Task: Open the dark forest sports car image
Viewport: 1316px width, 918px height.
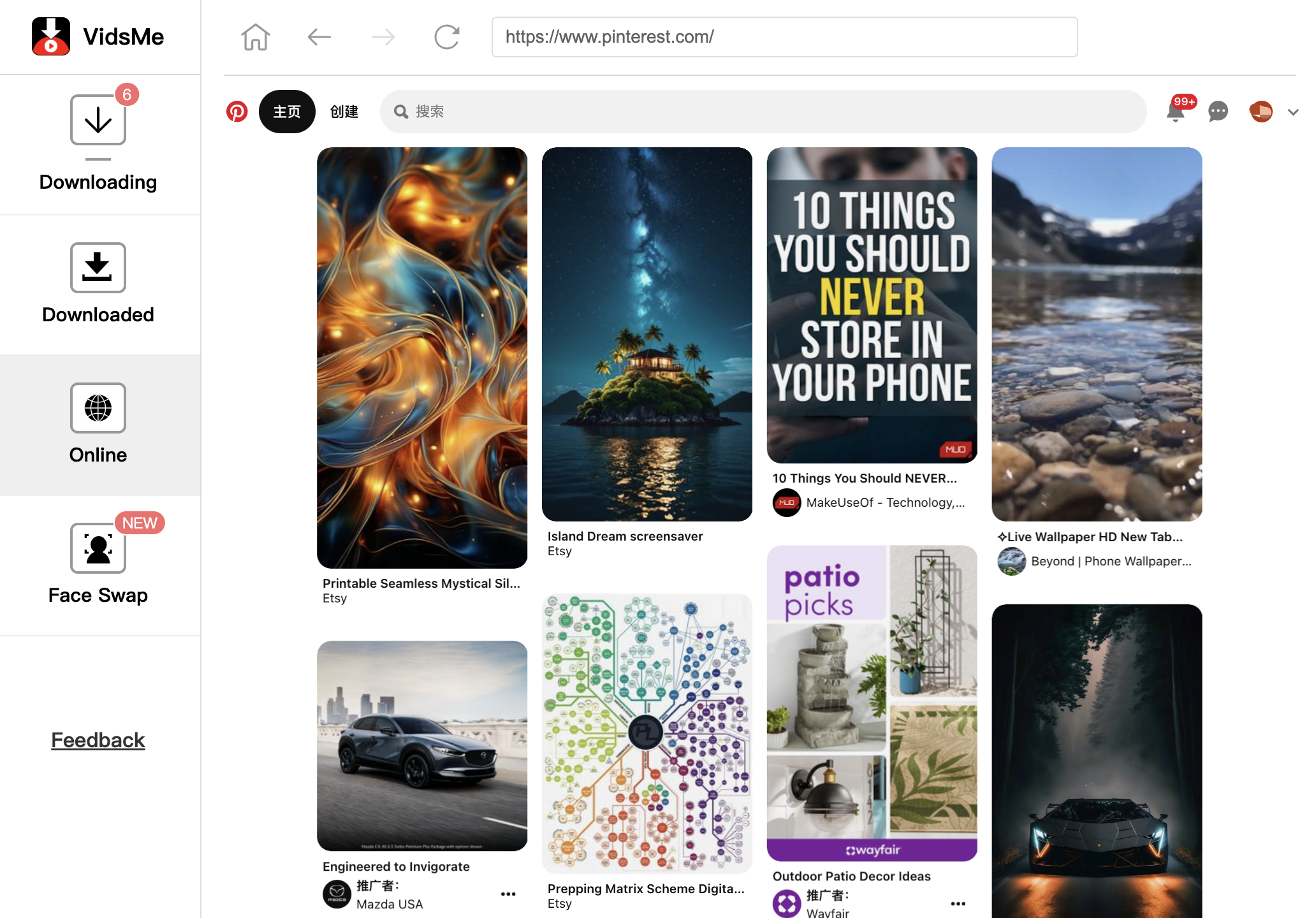Action: [x=1097, y=761]
